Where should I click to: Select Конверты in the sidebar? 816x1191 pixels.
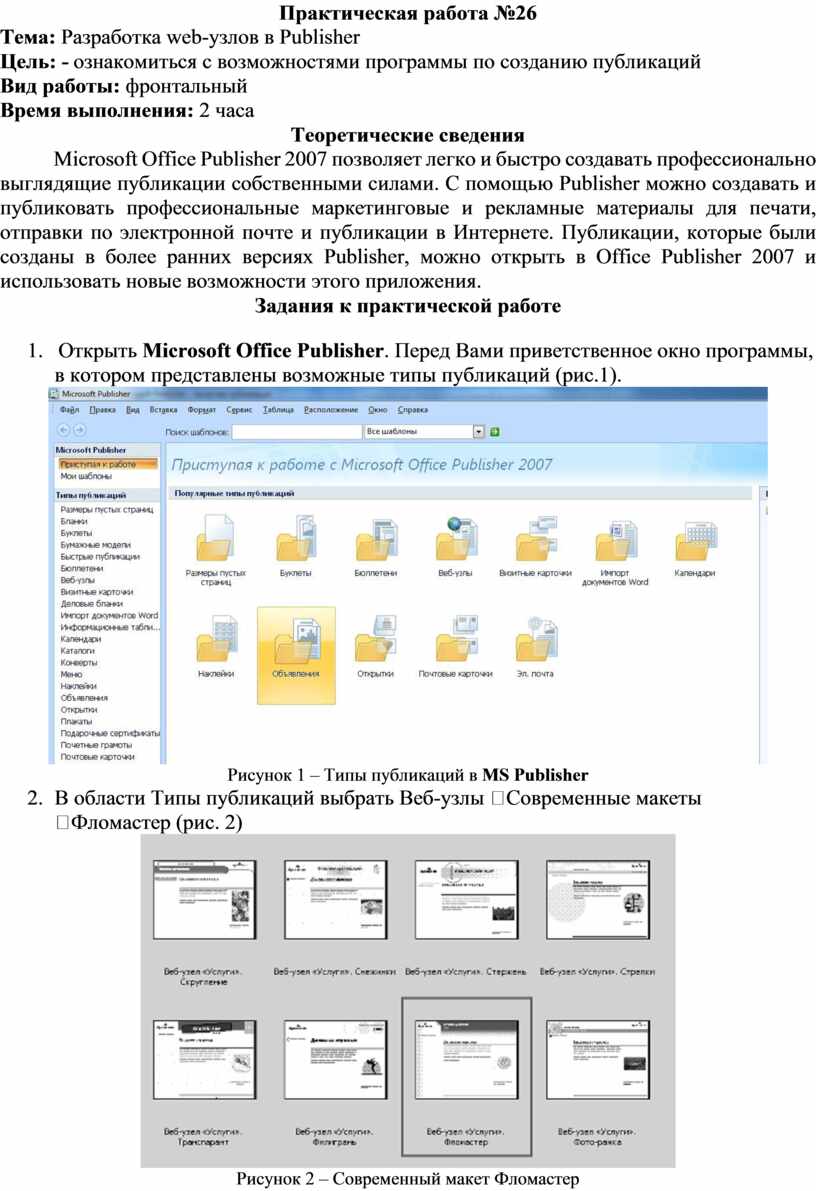pos(79,662)
